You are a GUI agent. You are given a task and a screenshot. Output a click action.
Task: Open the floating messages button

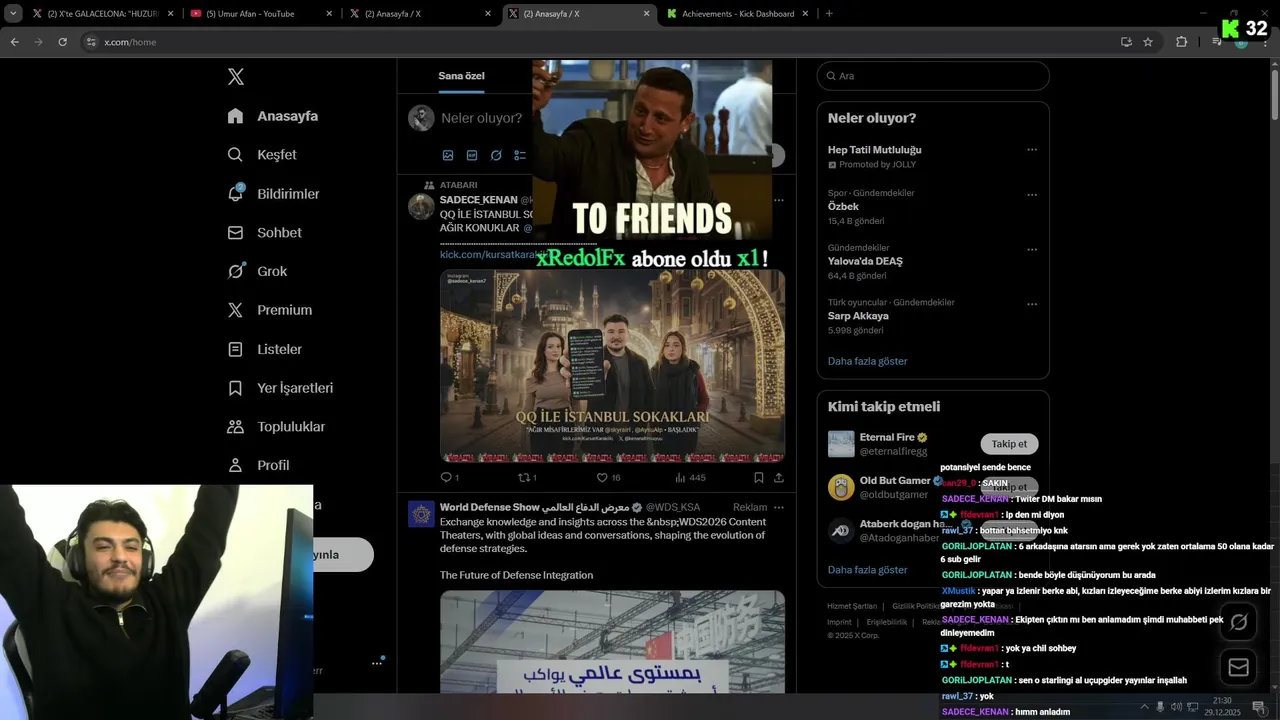[x=1238, y=667]
